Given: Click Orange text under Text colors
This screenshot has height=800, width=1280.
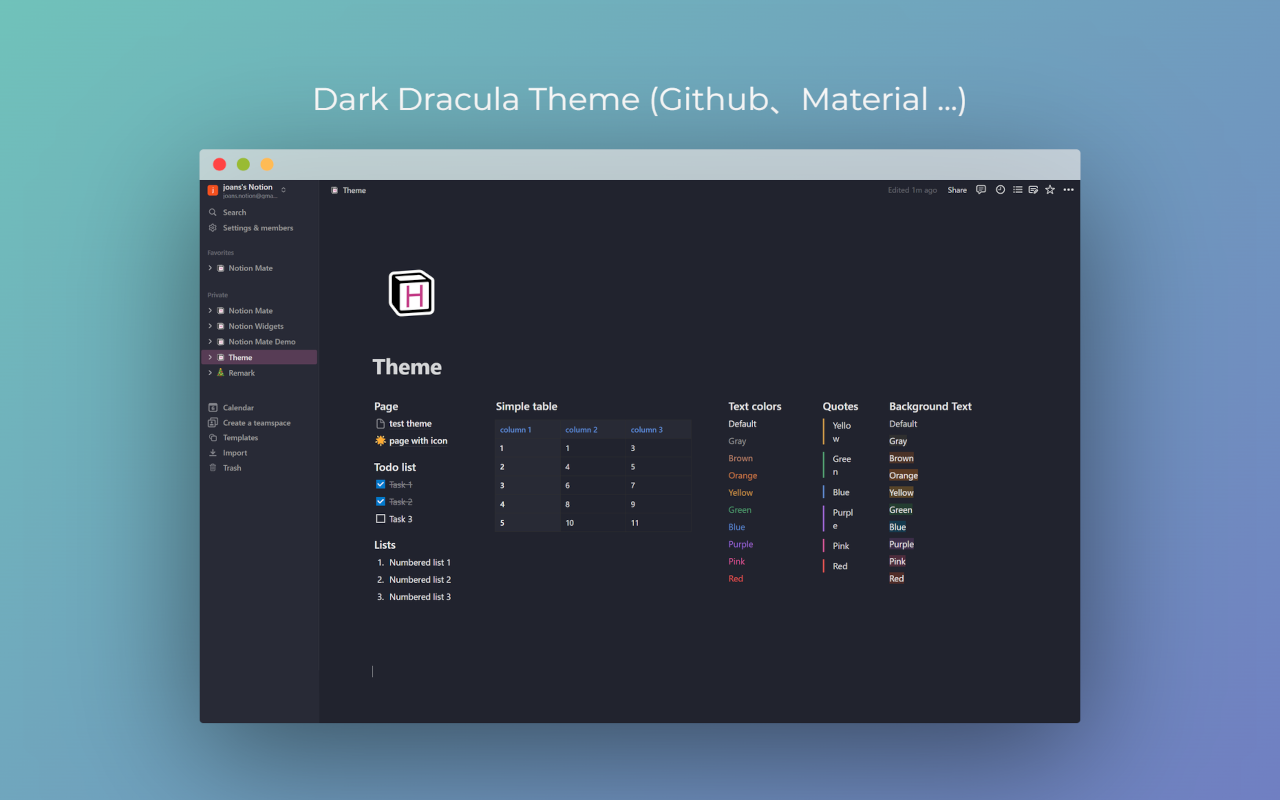Looking at the screenshot, I should pos(743,476).
